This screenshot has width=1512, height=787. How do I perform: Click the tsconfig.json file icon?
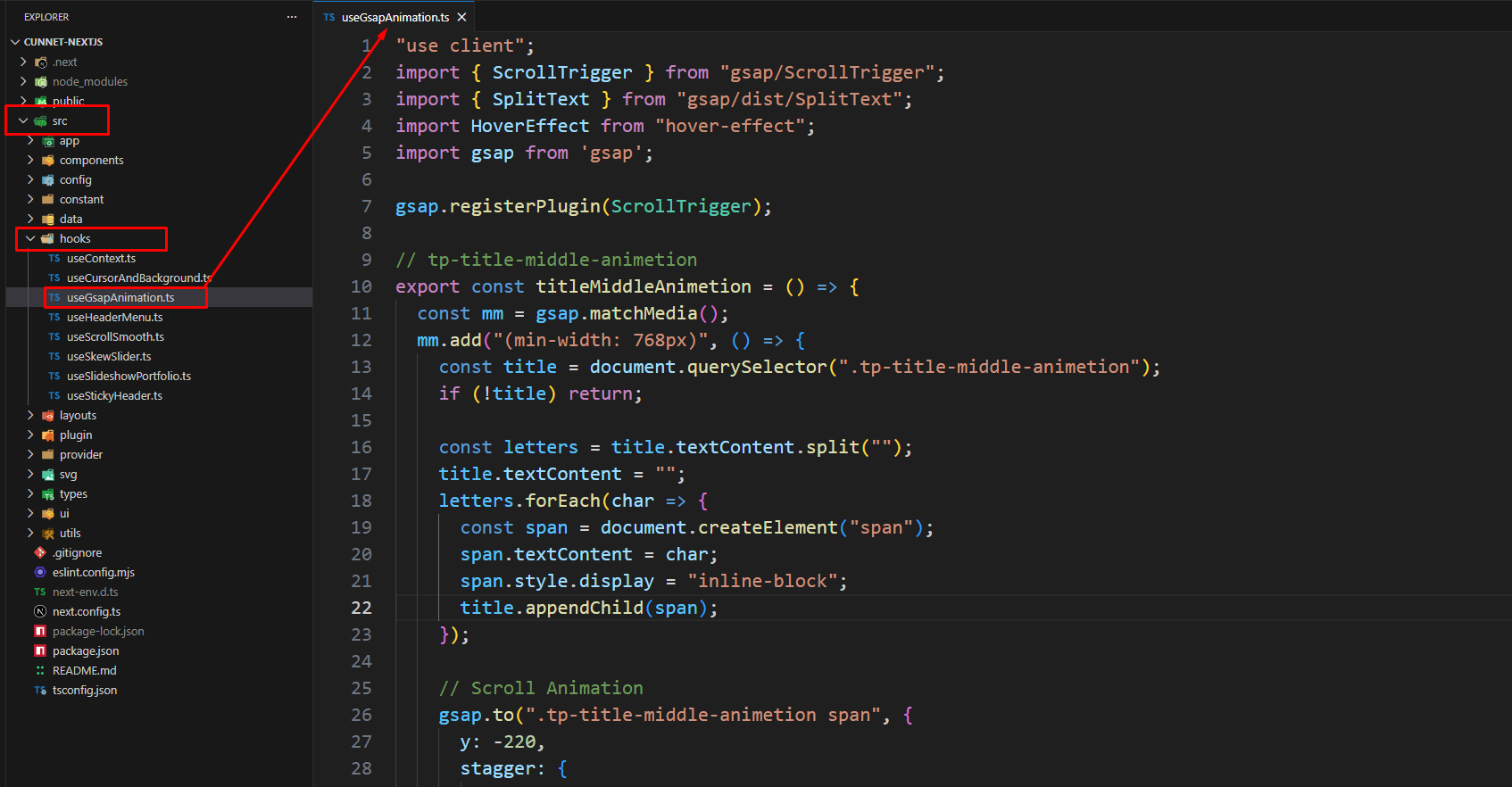pyautogui.click(x=40, y=691)
